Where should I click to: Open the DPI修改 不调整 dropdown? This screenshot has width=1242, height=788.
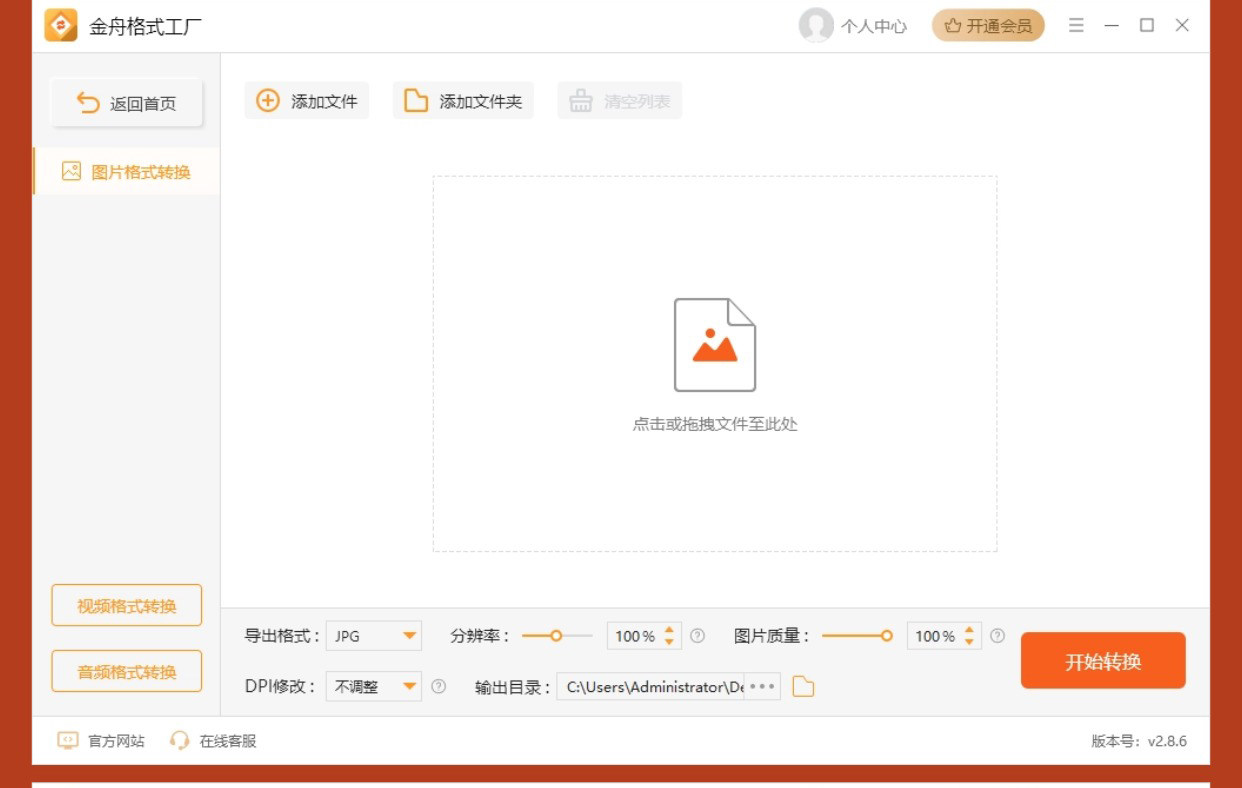point(374,687)
